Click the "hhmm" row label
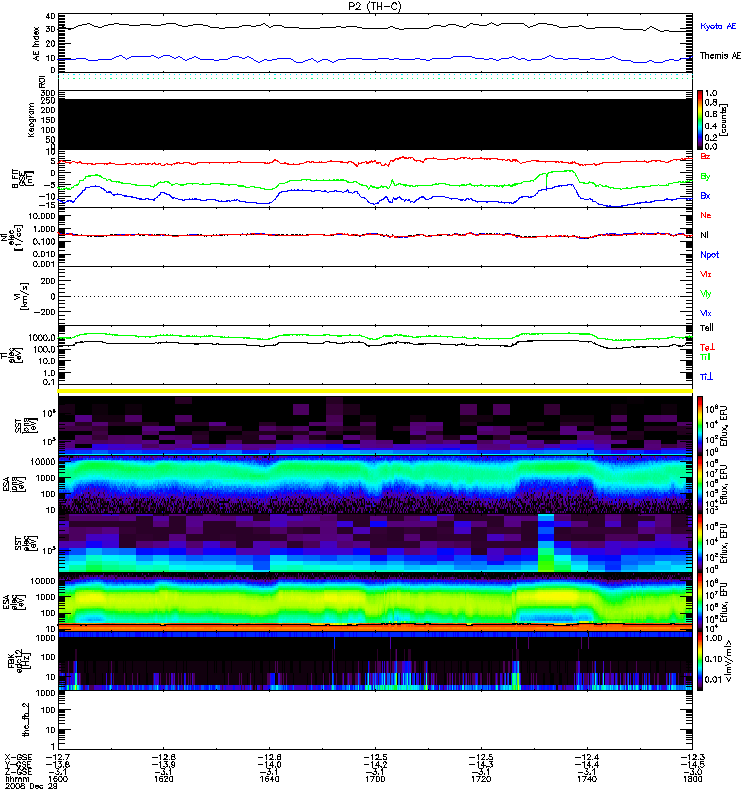Image resolution: width=750 pixels, height=800 pixels. 17,779
